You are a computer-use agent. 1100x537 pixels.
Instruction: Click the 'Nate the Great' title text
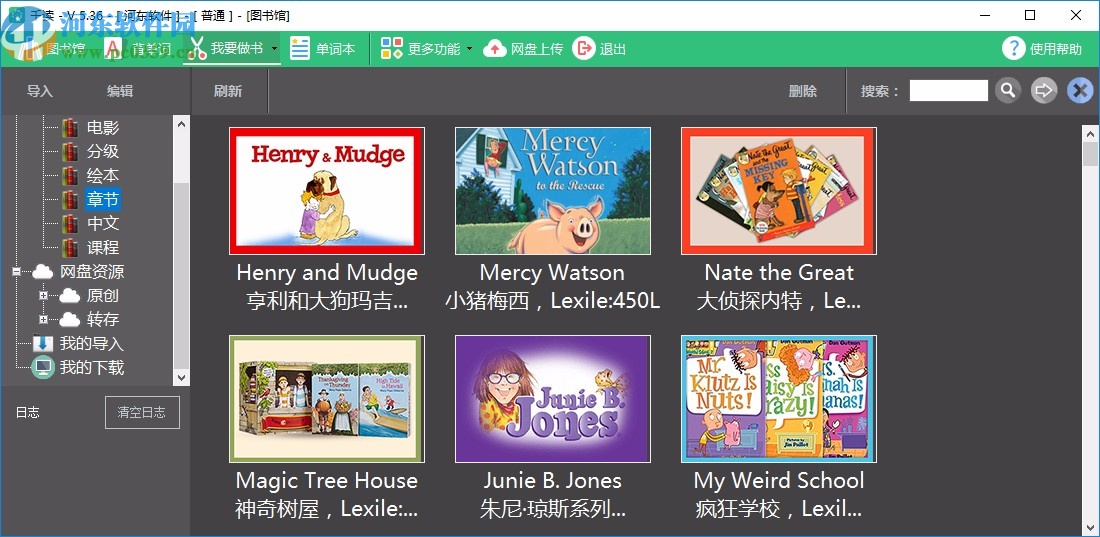tap(779, 272)
